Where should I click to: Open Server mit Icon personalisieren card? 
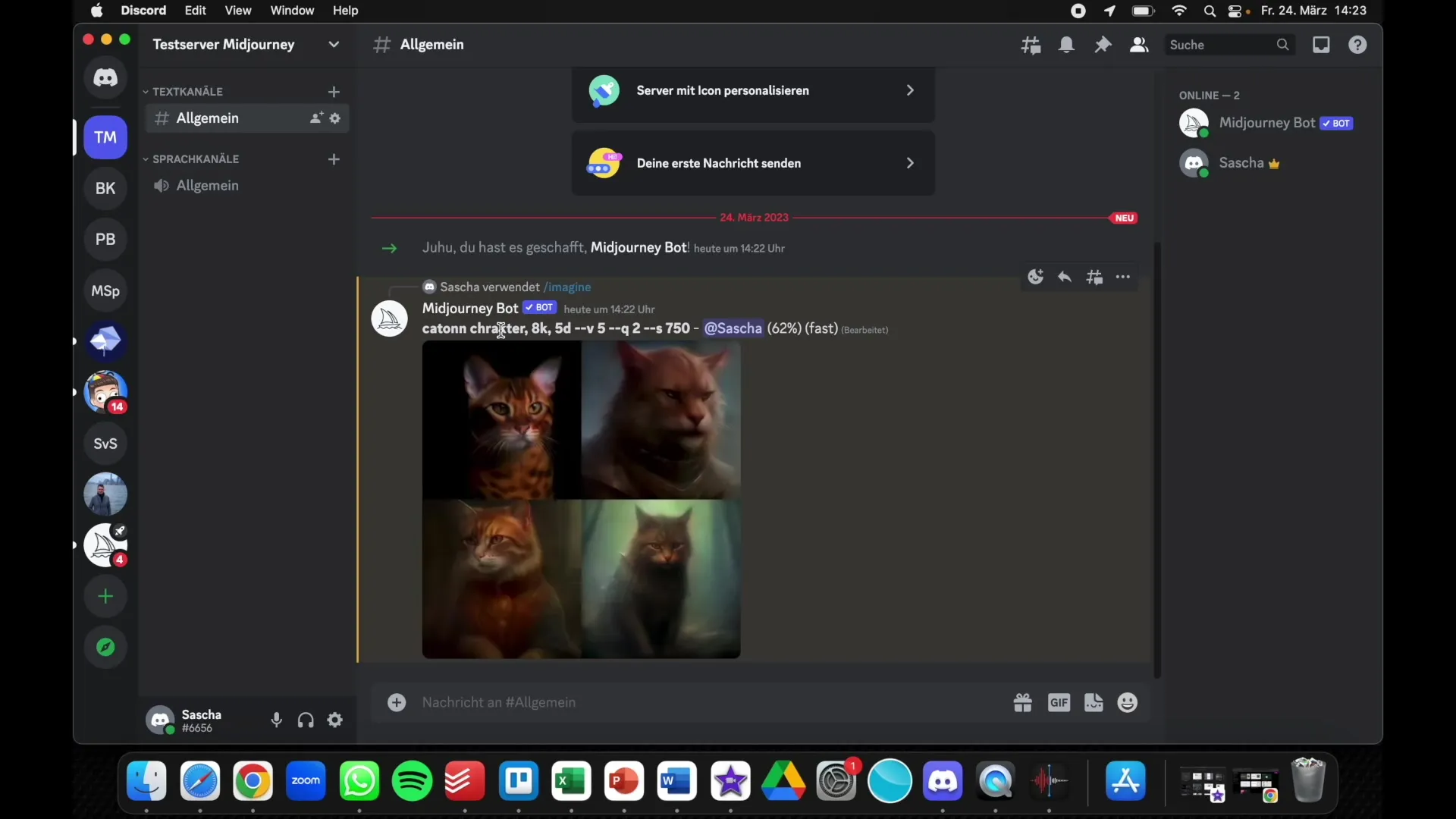click(753, 91)
